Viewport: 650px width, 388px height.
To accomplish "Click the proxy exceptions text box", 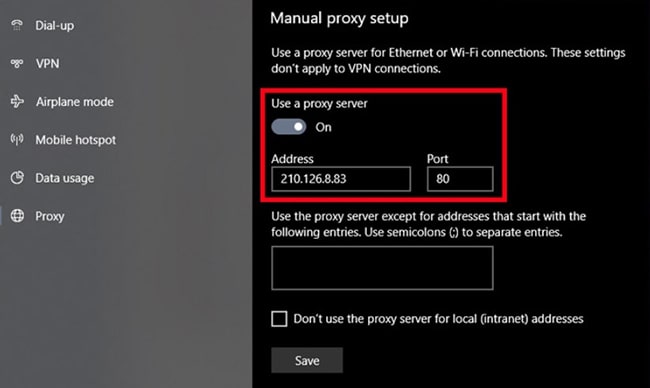I will click(x=382, y=268).
